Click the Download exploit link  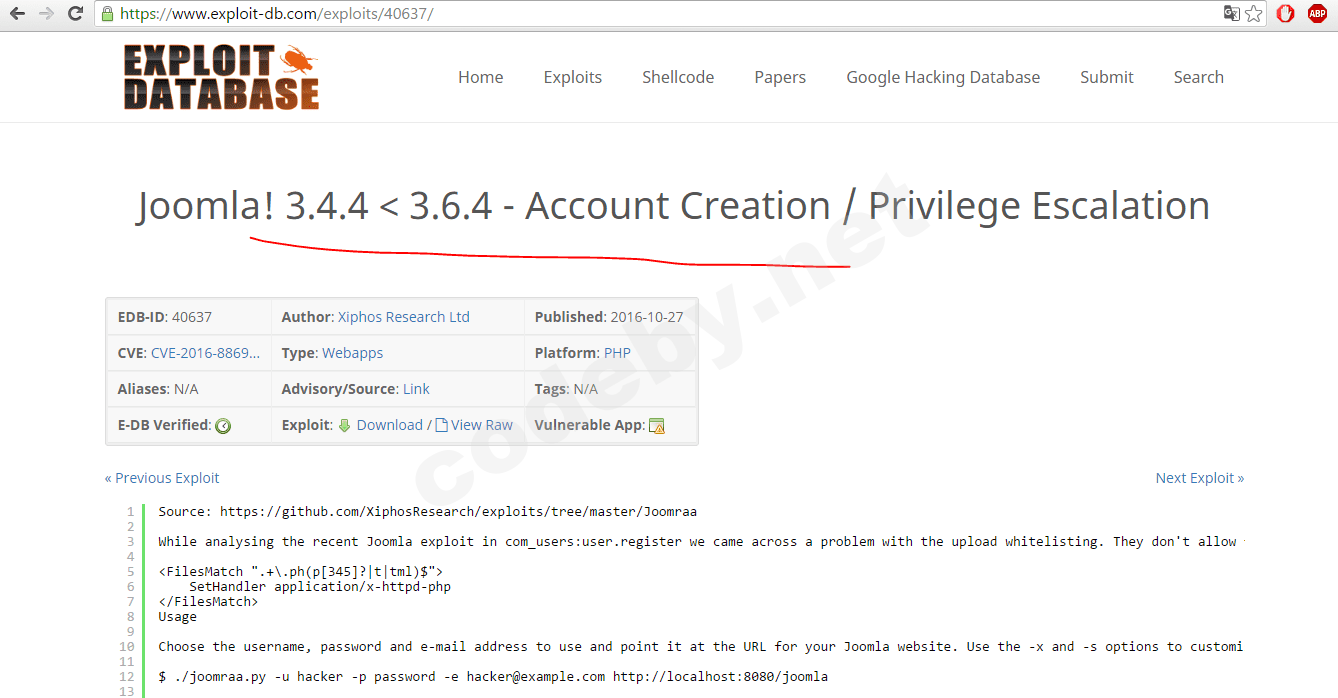[389, 425]
